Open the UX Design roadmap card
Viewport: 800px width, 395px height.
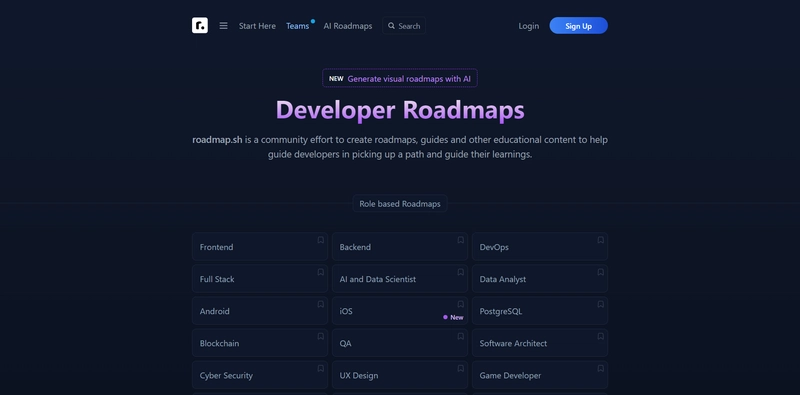pyautogui.click(x=400, y=375)
